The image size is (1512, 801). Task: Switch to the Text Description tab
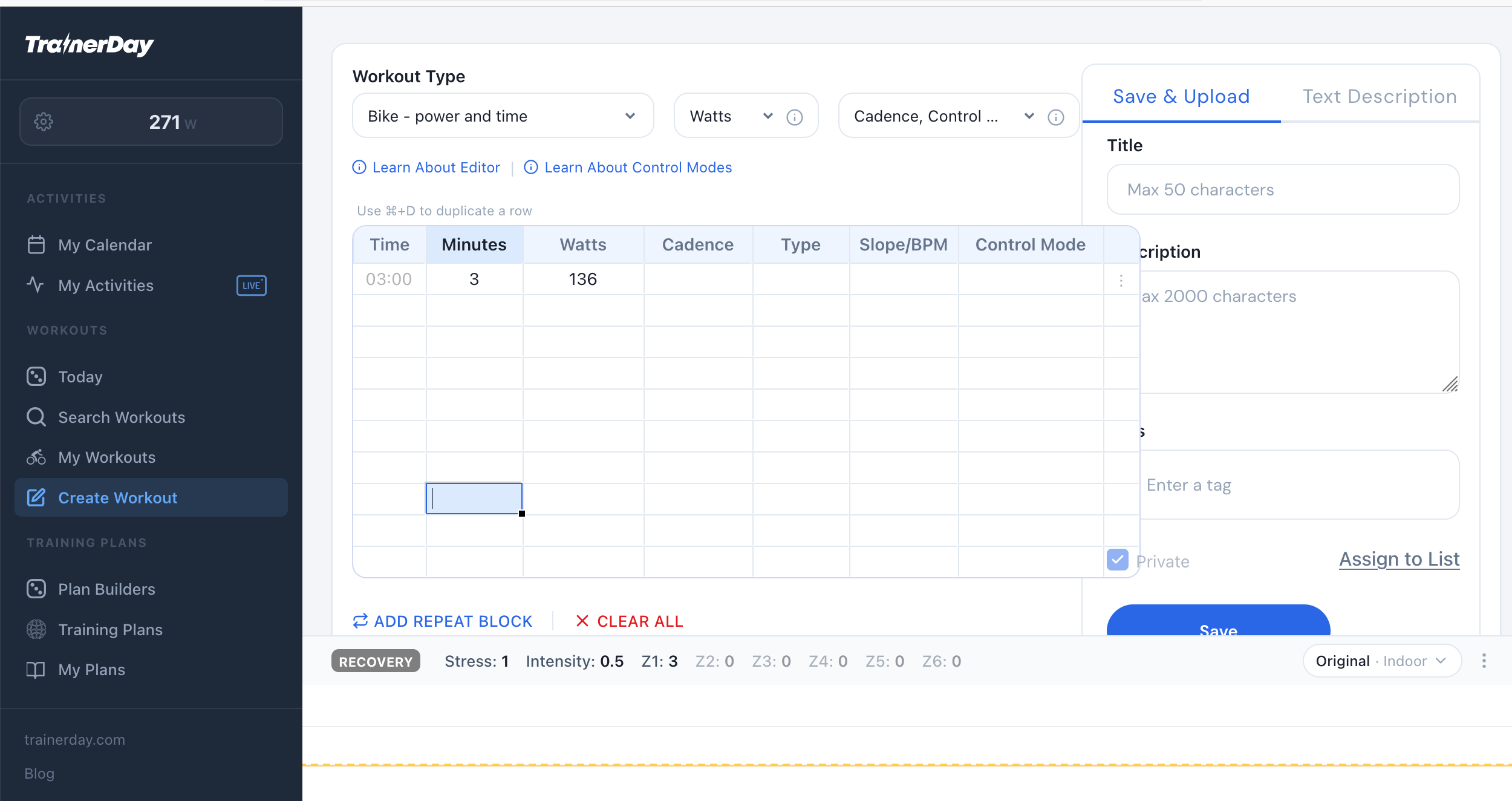pyautogui.click(x=1379, y=97)
